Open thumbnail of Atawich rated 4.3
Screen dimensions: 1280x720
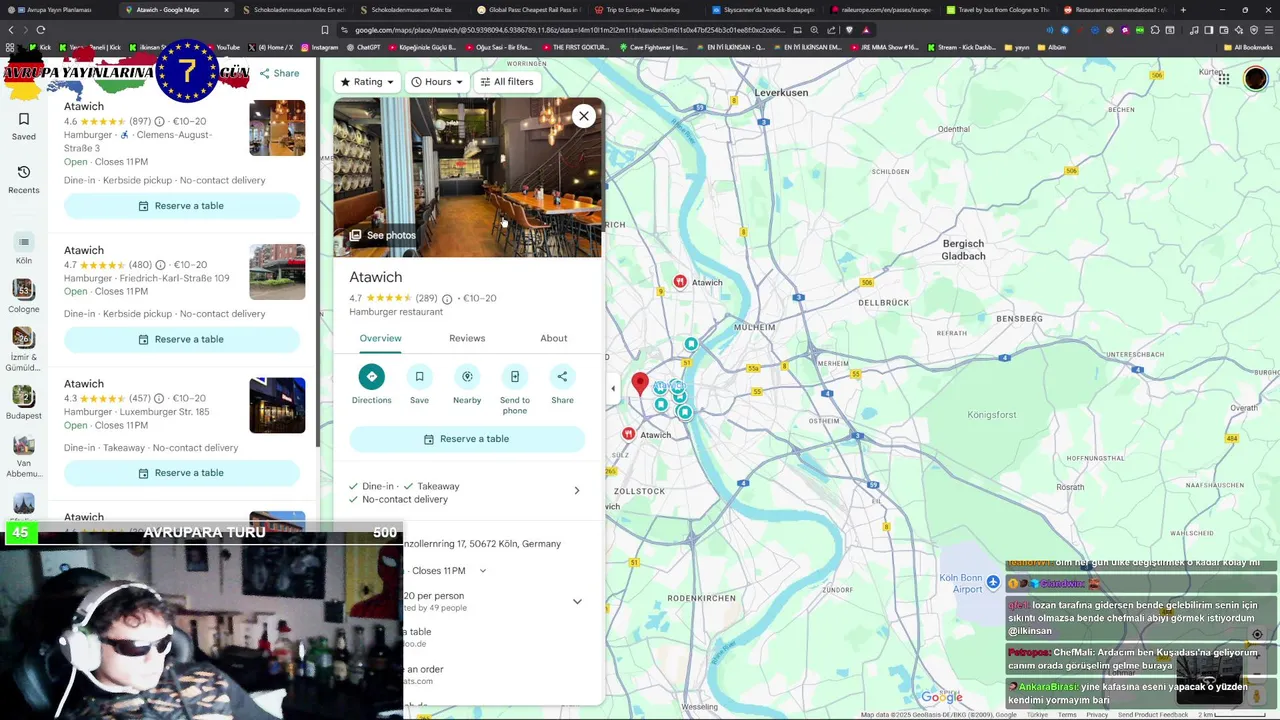pos(277,405)
